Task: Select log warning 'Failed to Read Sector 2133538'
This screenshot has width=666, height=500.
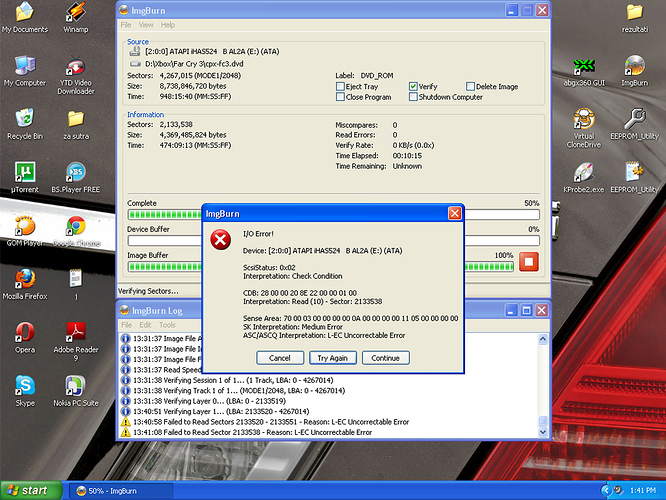Action: coord(252,432)
